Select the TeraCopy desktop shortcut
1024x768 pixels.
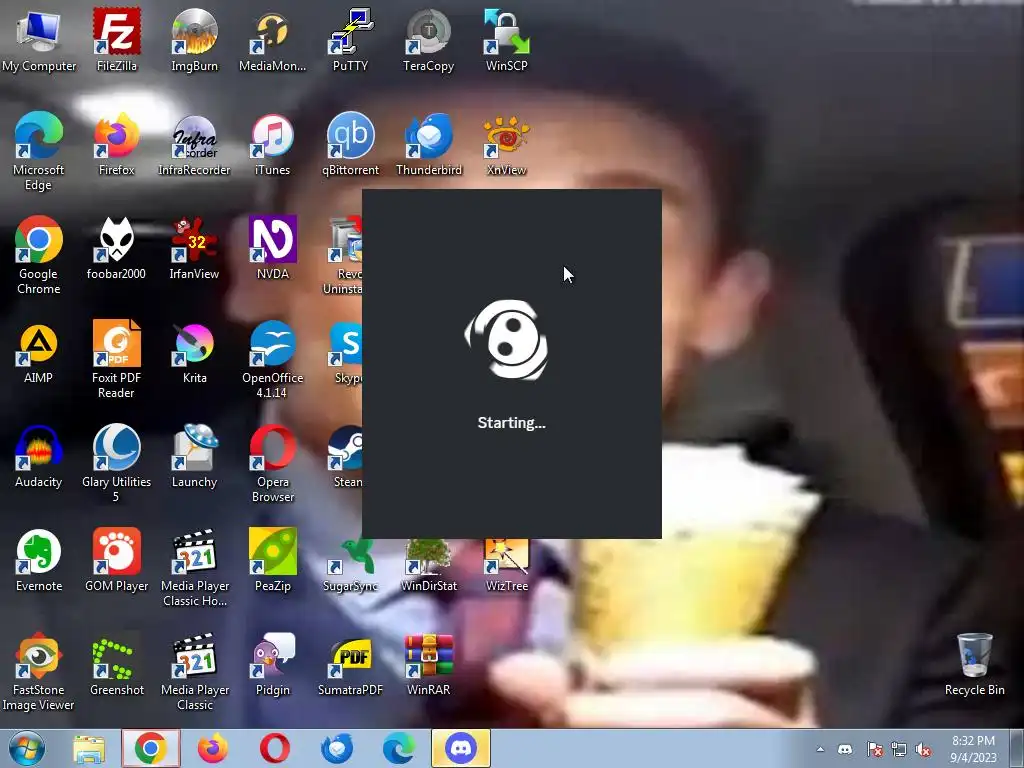(x=428, y=39)
